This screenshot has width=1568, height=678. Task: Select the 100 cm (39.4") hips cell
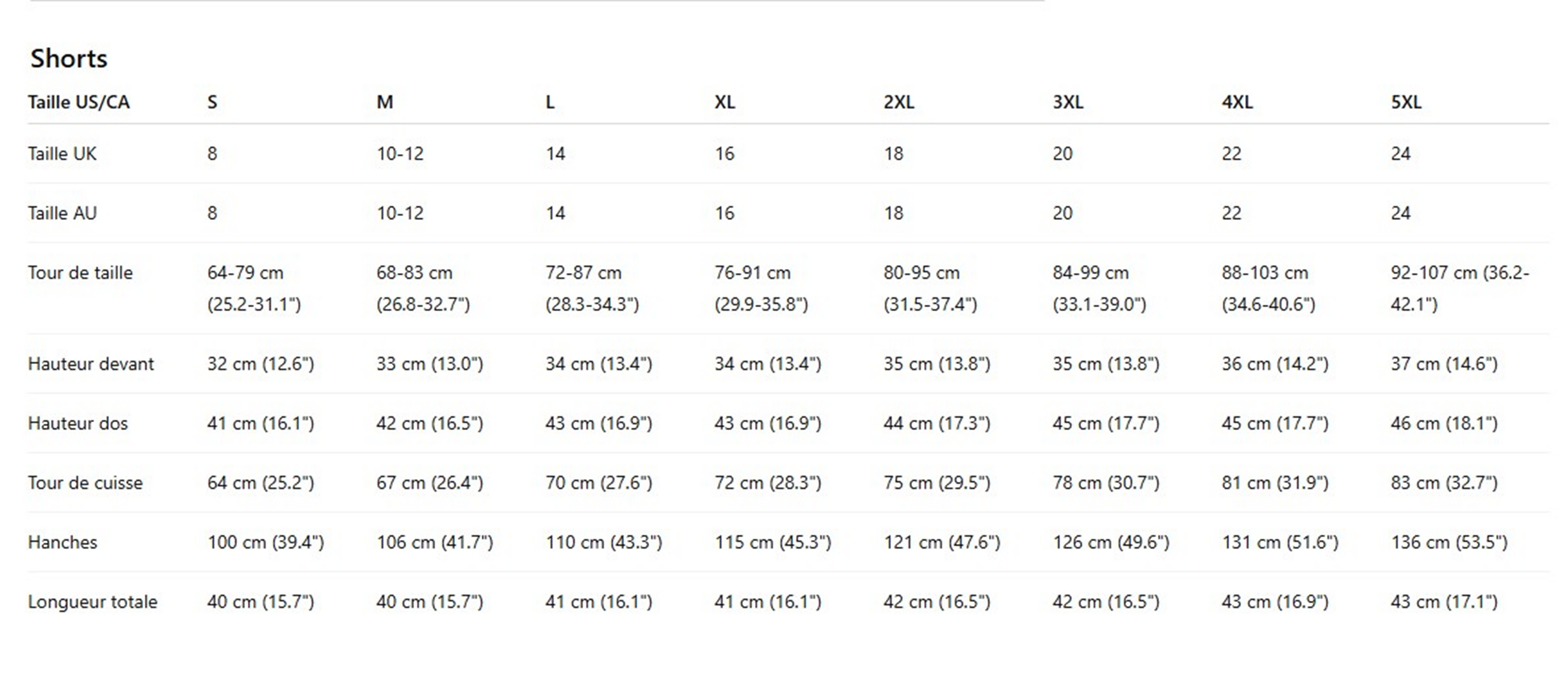pos(265,542)
